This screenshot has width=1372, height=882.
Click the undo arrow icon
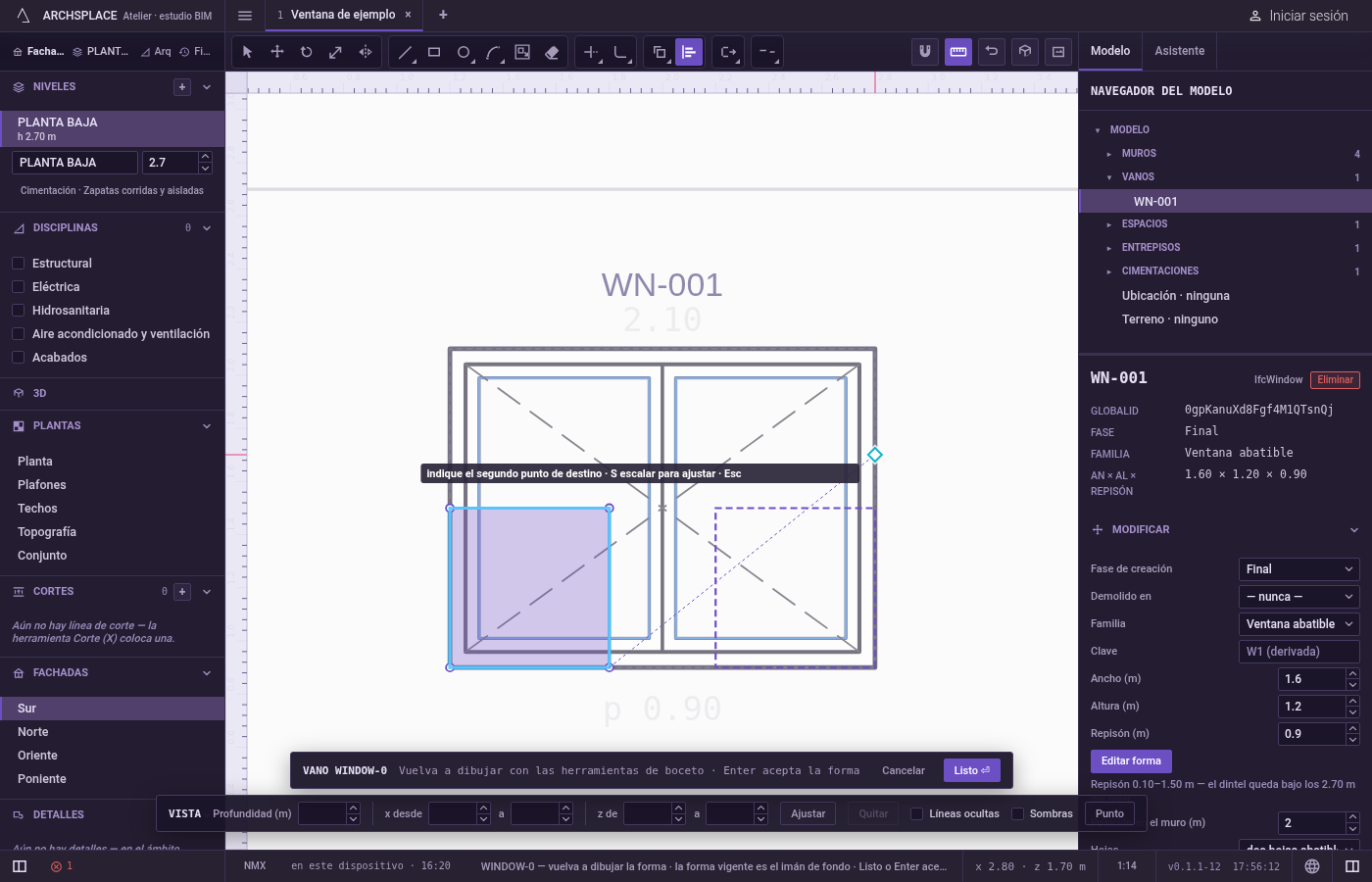point(992,52)
